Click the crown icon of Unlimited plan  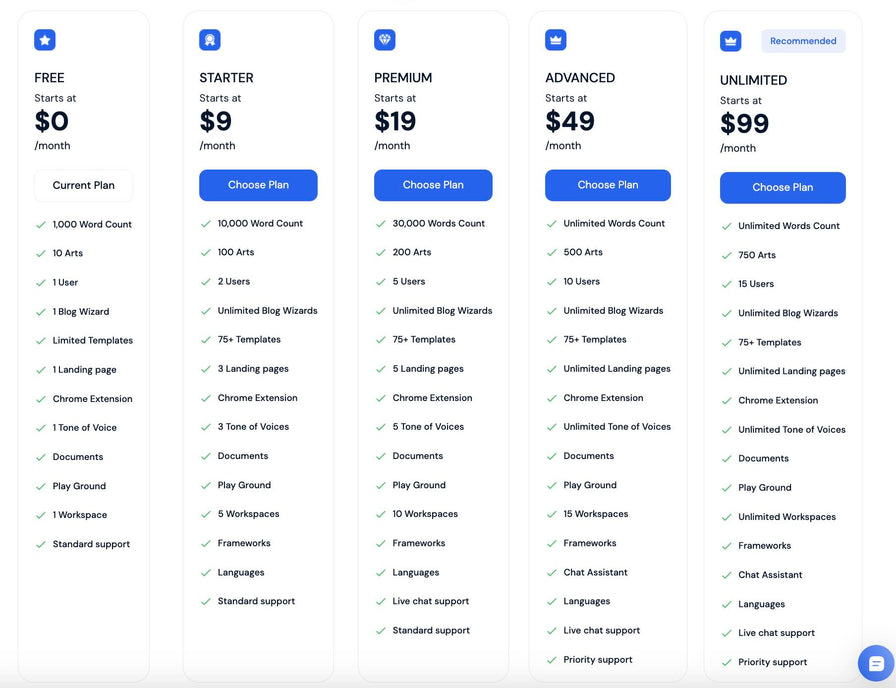pyautogui.click(x=730, y=41)
